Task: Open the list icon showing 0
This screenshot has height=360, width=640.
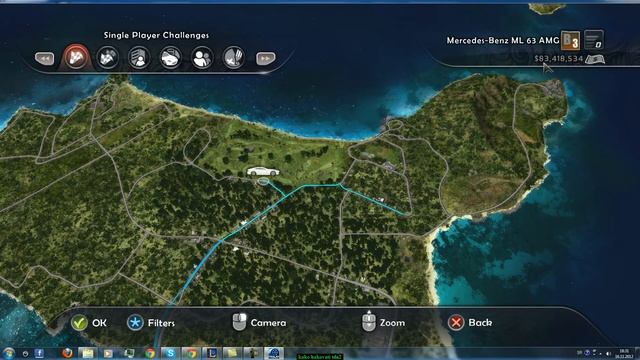Action: click(x=594, y=40)
